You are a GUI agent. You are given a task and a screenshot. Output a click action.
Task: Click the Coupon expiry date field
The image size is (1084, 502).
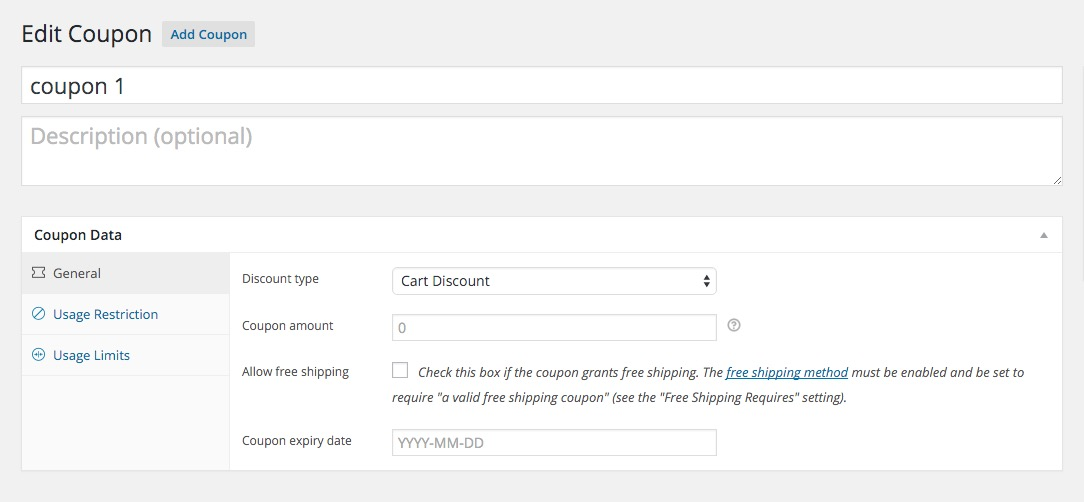point(554,442)
